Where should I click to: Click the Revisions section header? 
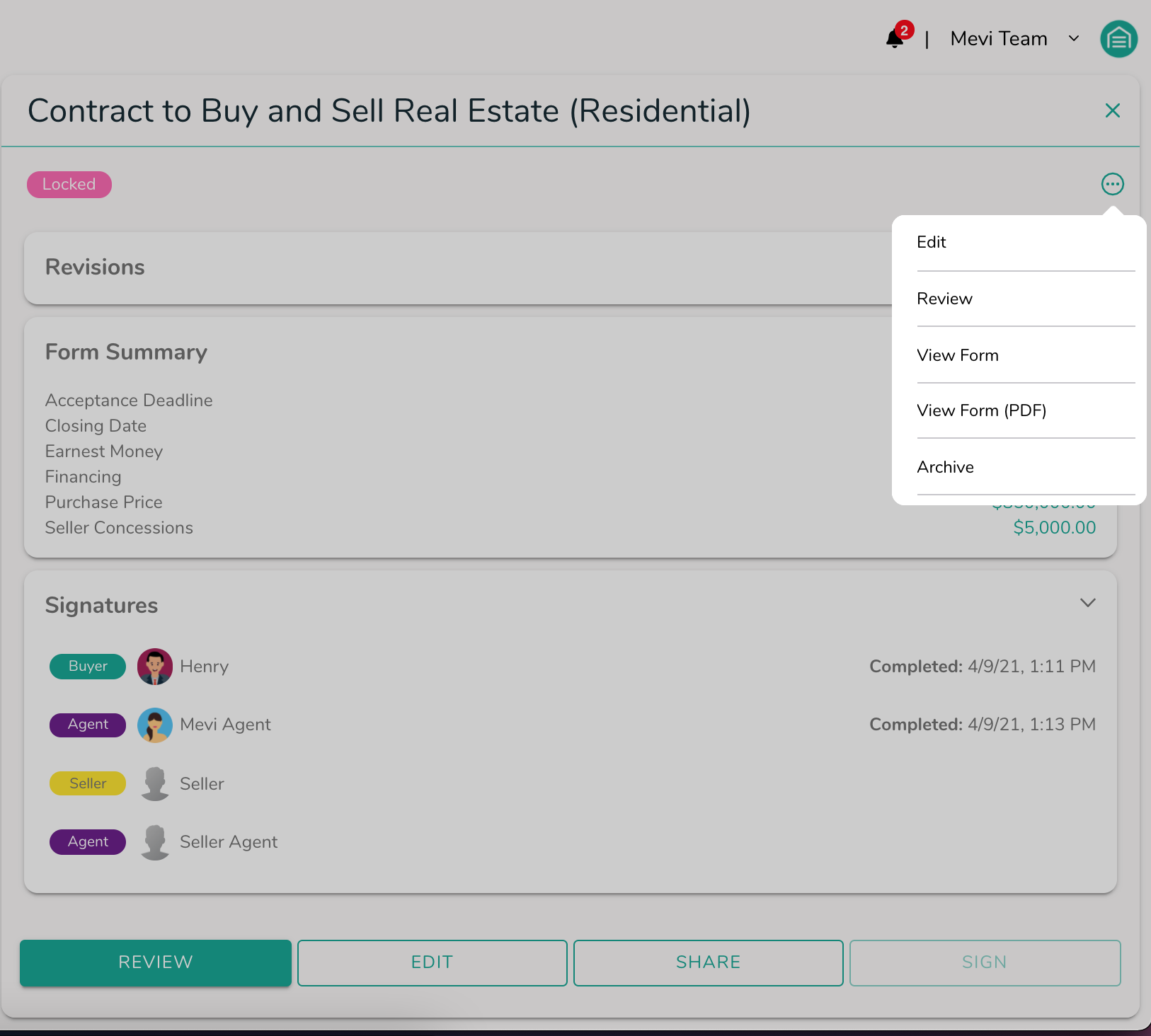click(x=95, y=267)
